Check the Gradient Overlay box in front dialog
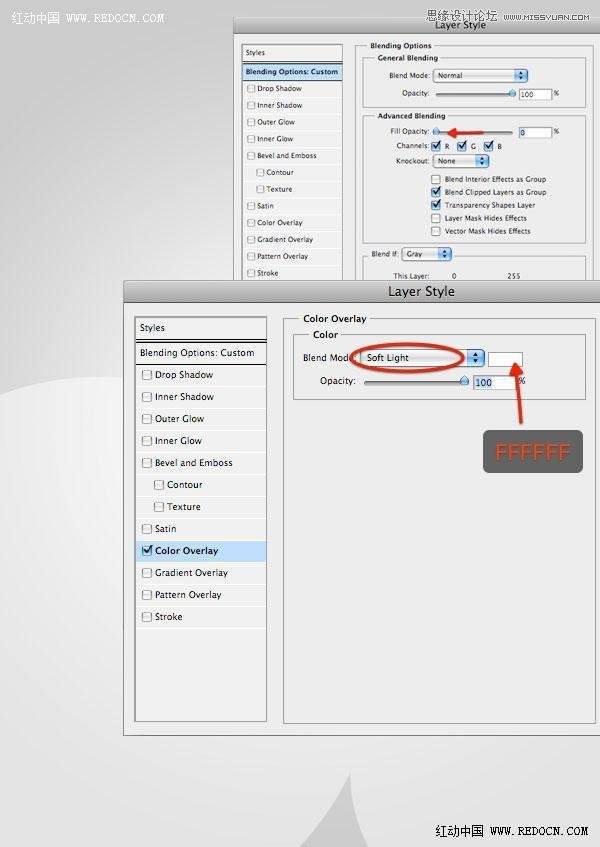Viewport: 600px width, 847px height. point(147,573)
